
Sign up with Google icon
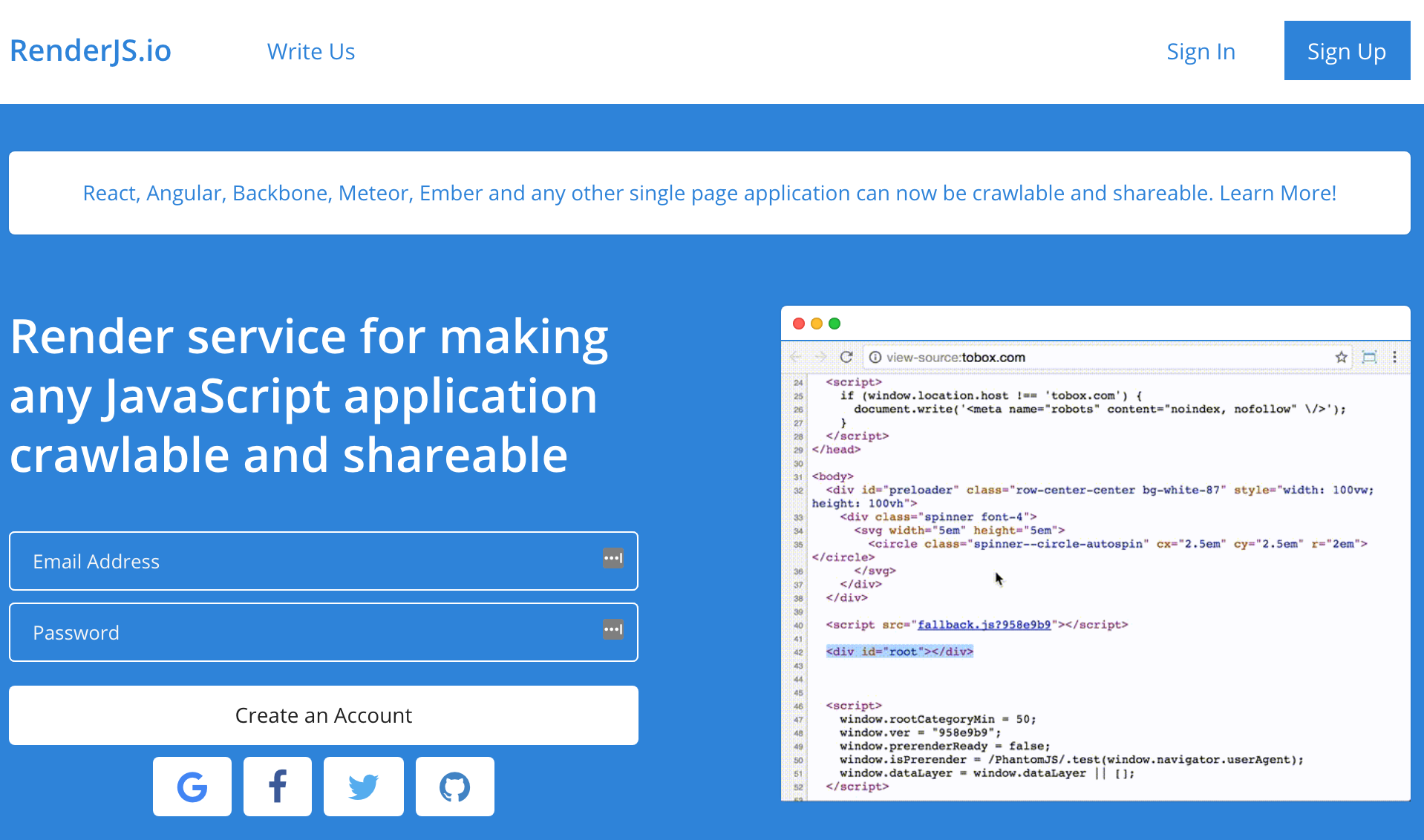click(x=192, y=787)
